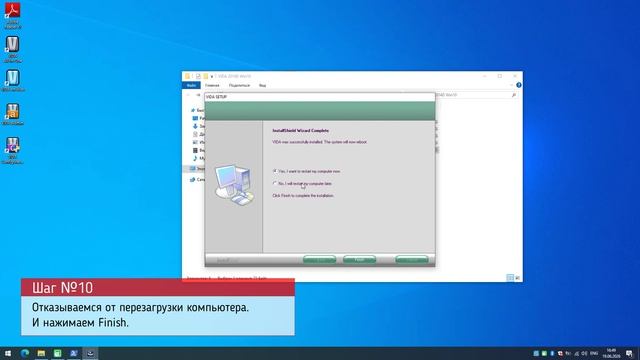The image size is (640, 360).
Task: Open the Файл tab in Explorer
Action: click(x=191, y=85)
